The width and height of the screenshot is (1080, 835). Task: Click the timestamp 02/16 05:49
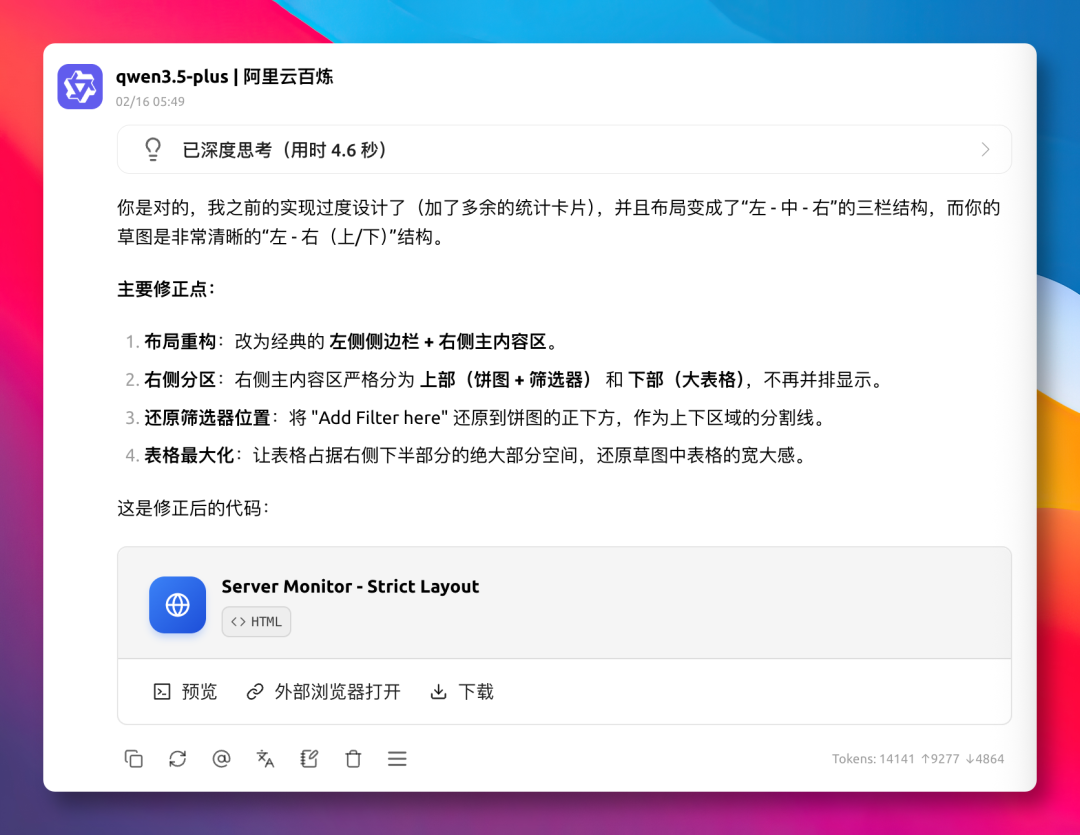tap(150, 102)
